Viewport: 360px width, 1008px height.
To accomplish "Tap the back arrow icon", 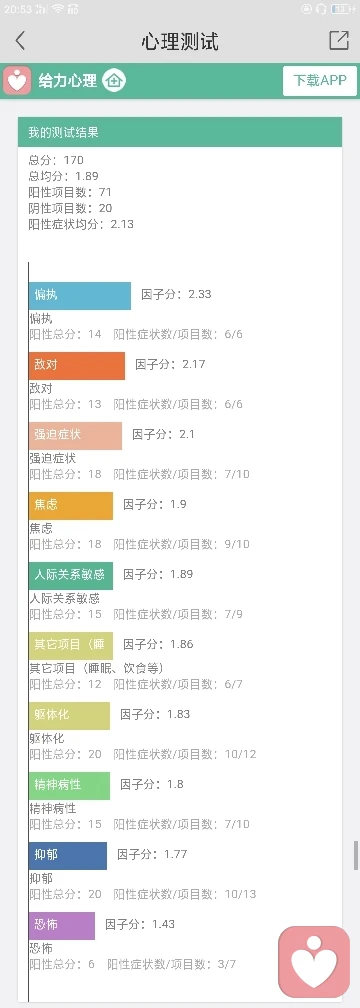I will (20, 41).
